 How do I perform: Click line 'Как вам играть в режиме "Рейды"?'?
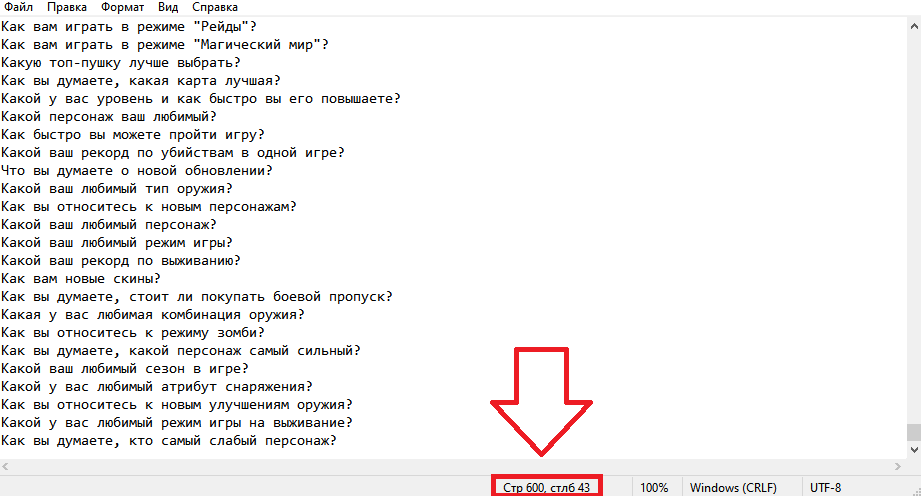coord(129,26)
